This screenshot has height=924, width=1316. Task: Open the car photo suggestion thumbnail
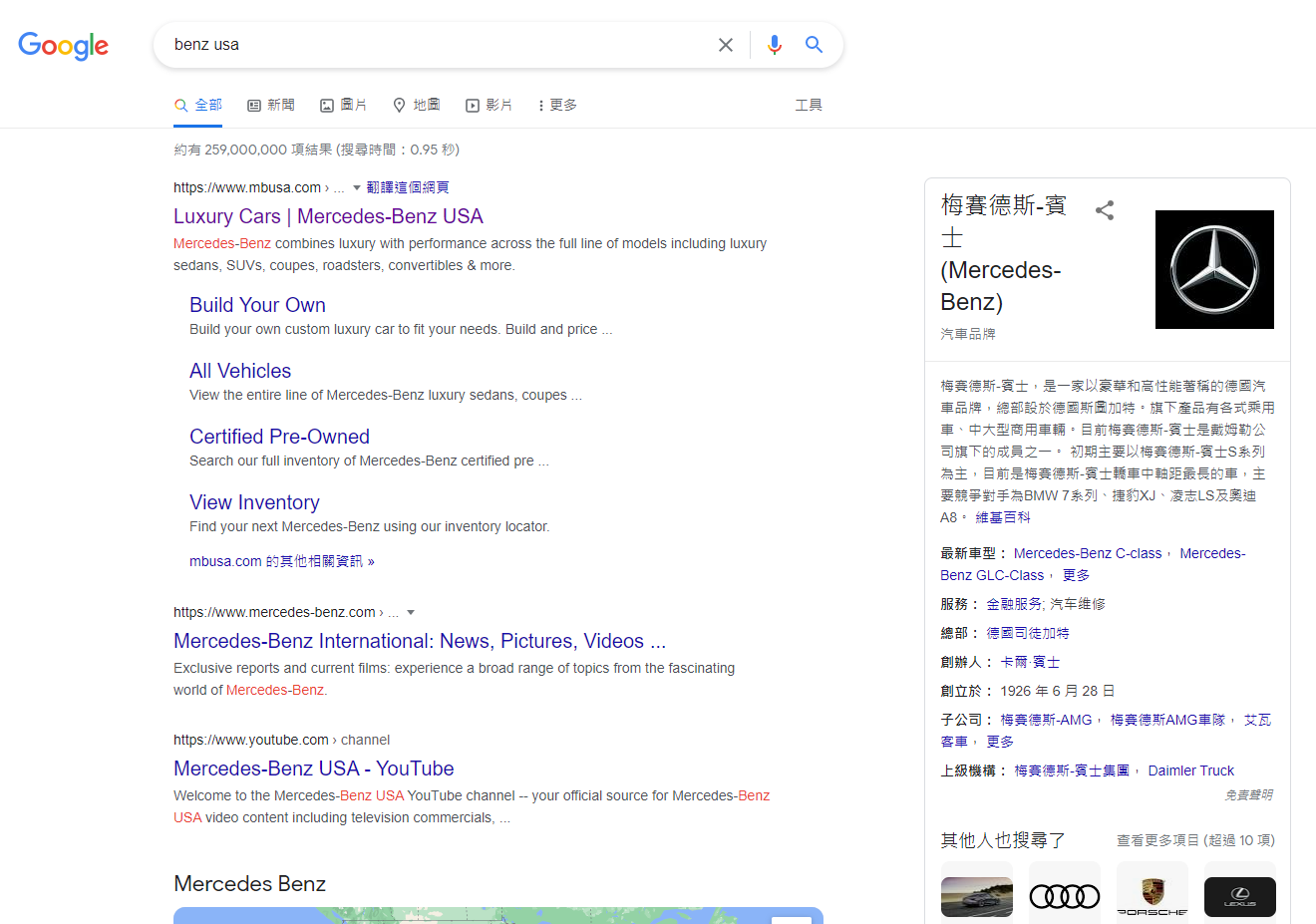point(977,895)
